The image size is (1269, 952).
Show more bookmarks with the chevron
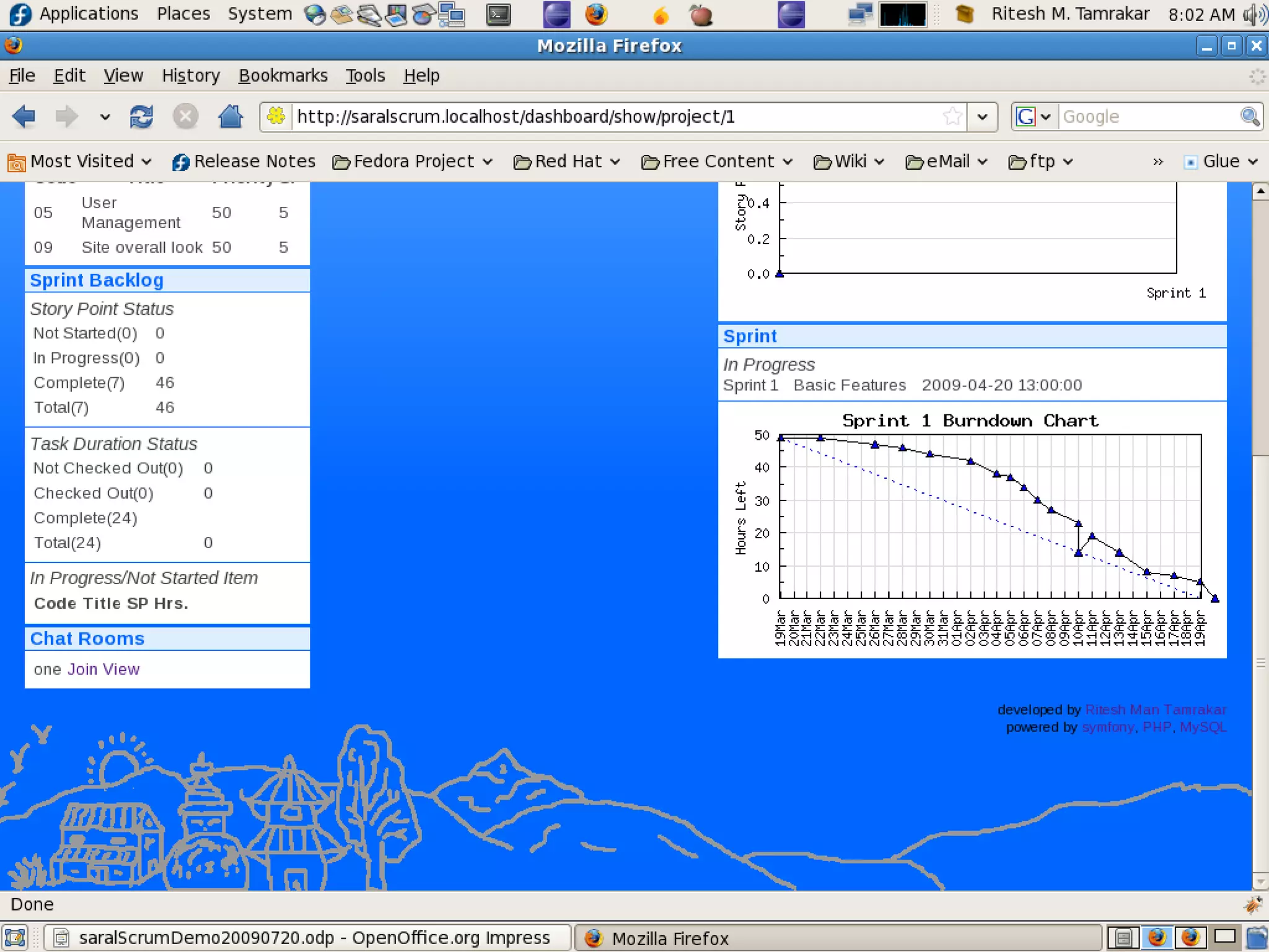pos(1157,162)
